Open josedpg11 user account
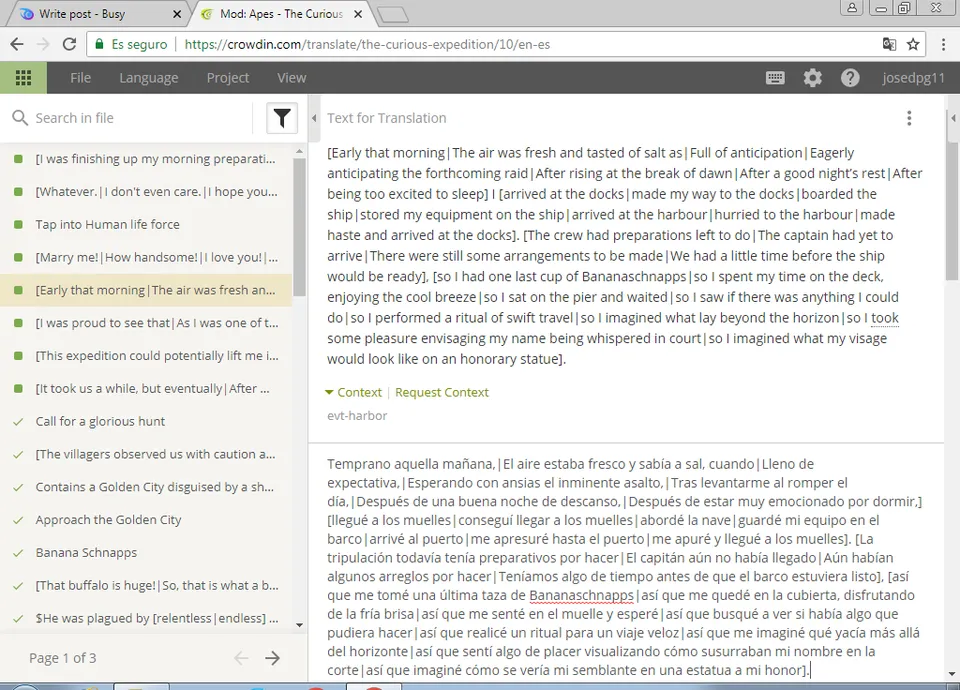 pos(913,78)
